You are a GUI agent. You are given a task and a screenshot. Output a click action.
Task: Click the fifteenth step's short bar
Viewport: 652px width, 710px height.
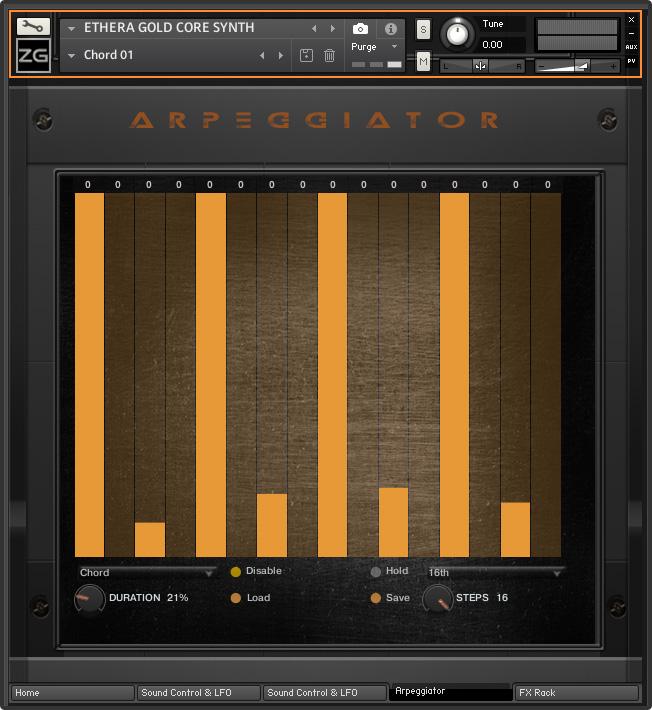pos(515,529)
